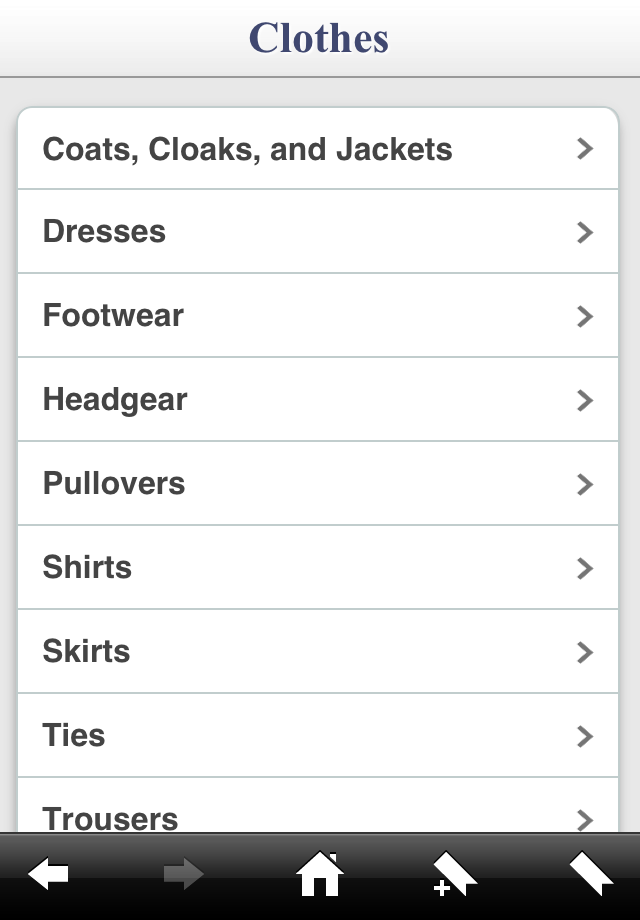Screen dimensions: 640x920
Task: Expand chevron next to Coats, Cloaks, and Jackets
Action: [x=585, y=148]
